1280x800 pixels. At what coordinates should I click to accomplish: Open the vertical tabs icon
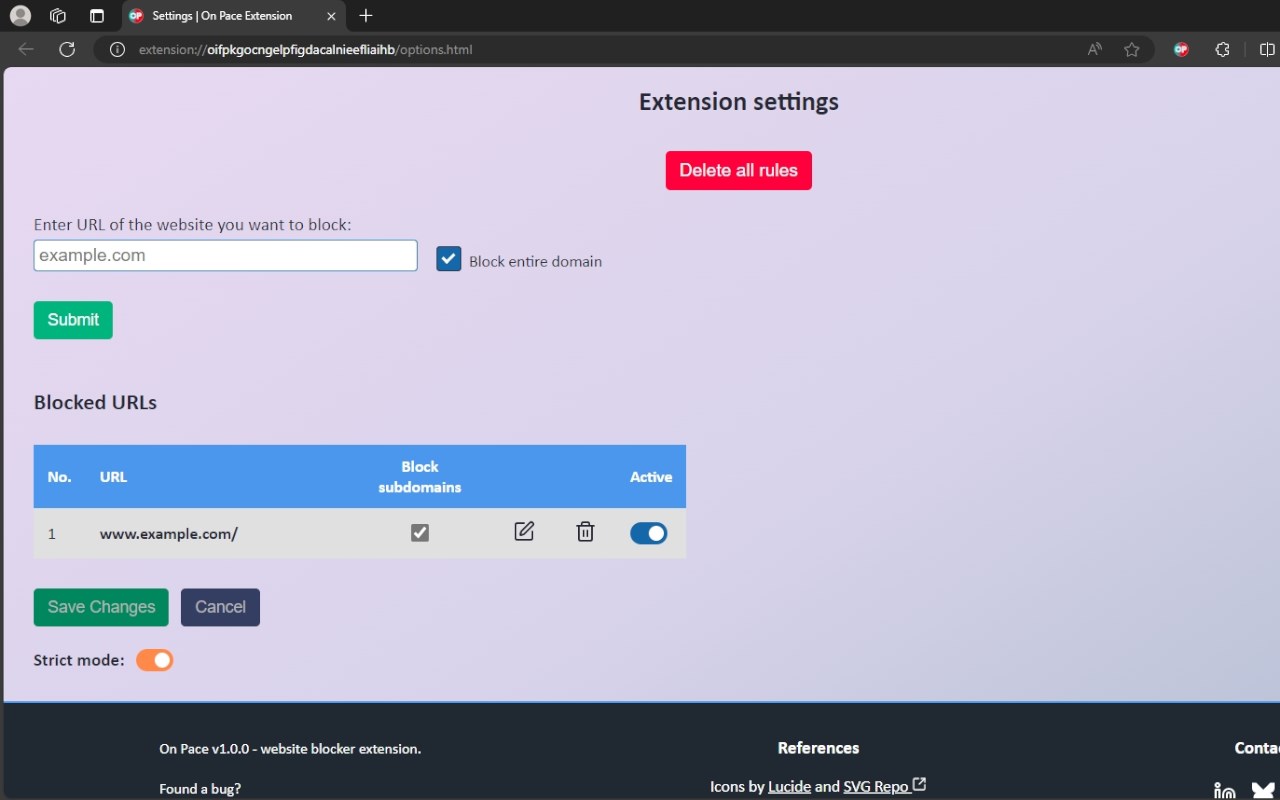pyautogui.click(x=96, y=15)
